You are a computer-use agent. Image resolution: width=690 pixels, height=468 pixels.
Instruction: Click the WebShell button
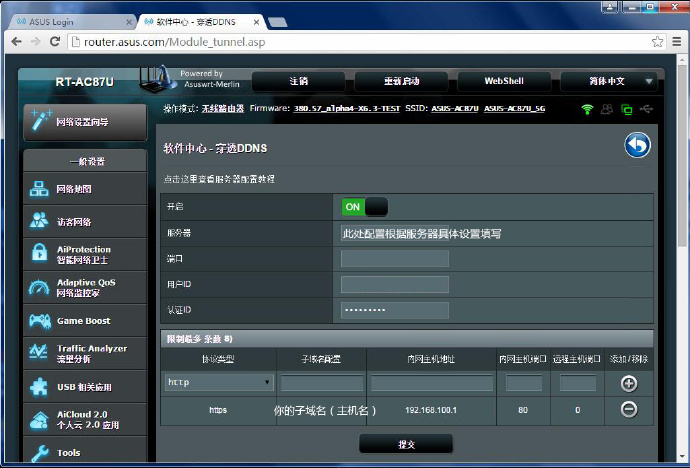pos(504,81)
